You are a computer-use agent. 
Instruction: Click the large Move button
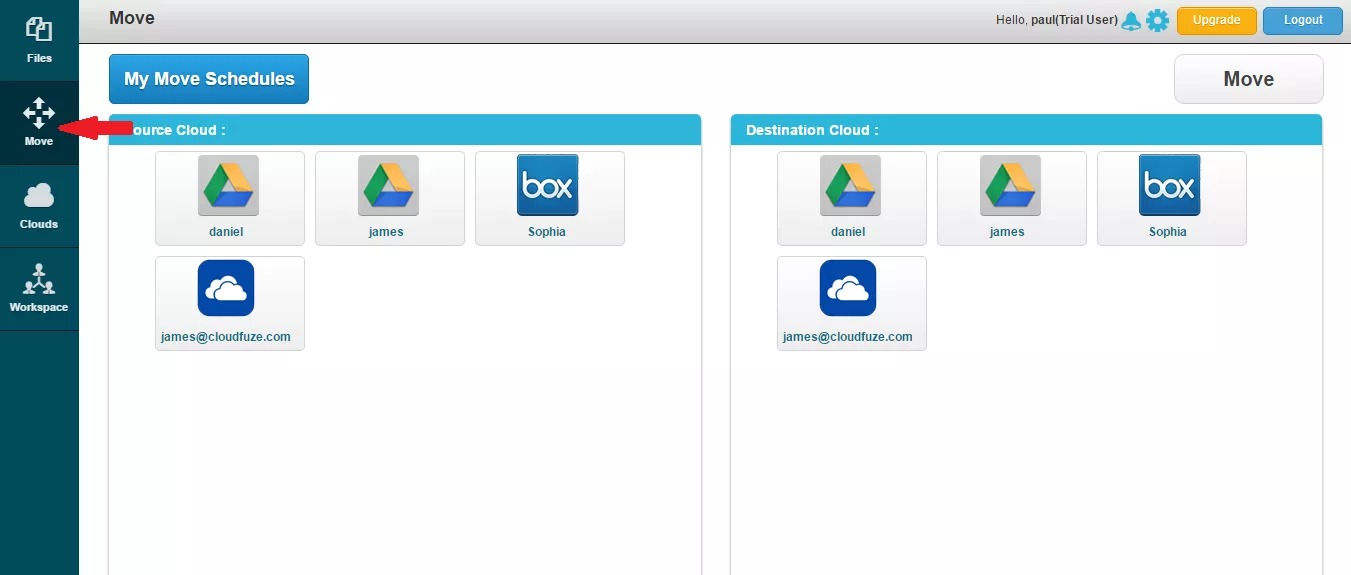(1248, 79)
